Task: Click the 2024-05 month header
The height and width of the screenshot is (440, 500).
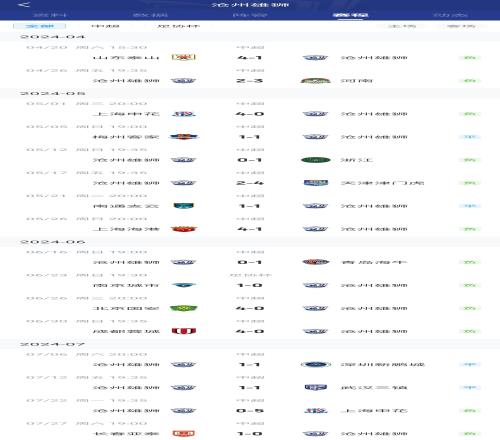Action: 52,93
